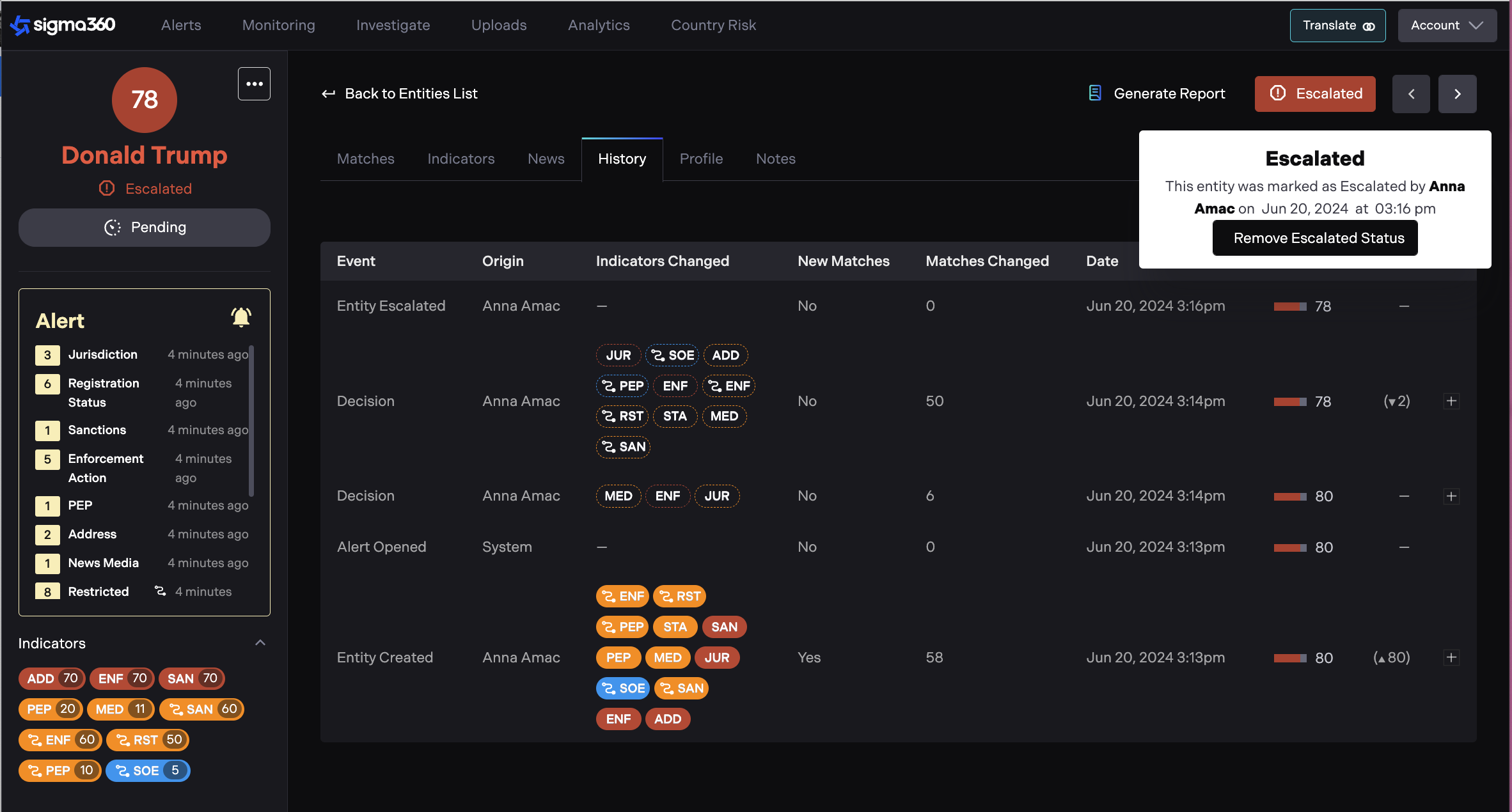
Task: Click the sigma360 logo
Action: pos(63,25)
